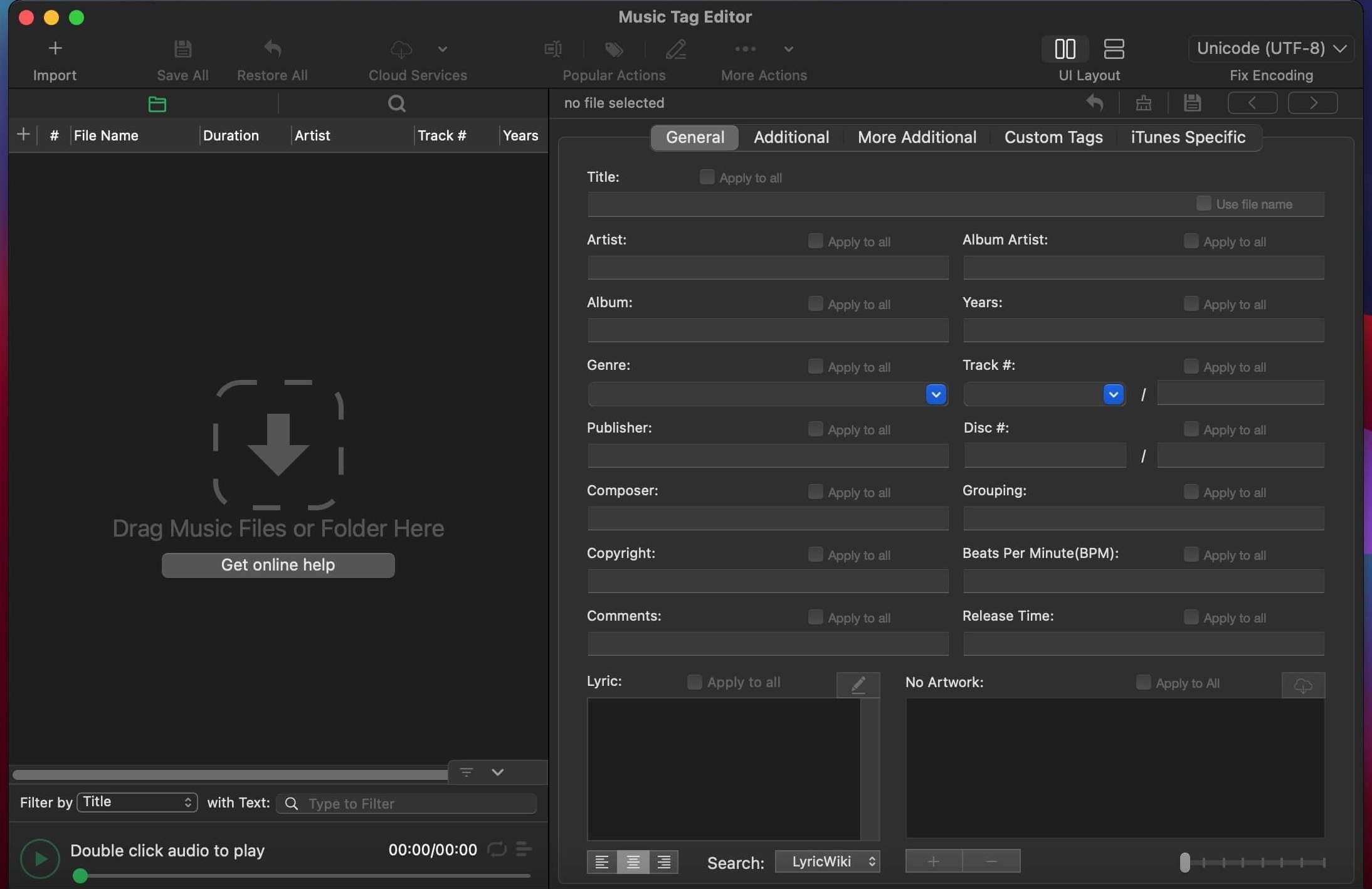The image size is (1372, 889).
Task: Expand the Cloud Services dropdown arrow
Action: pos(442,49)
